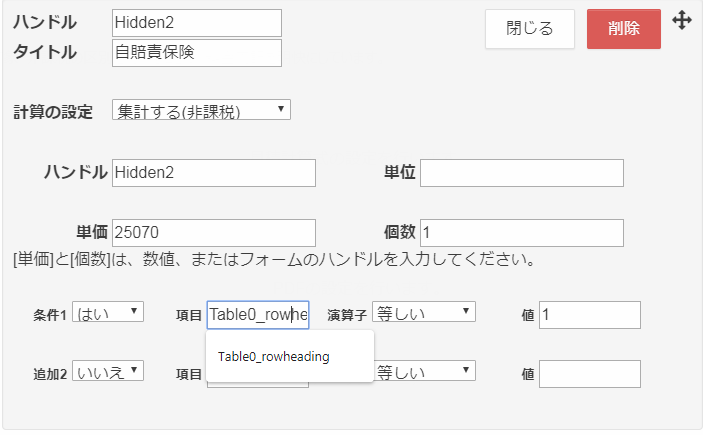Click the empty 単位 input field
Image resolution: width=703 pixels, height=435 pixels.
pos(521,173)
